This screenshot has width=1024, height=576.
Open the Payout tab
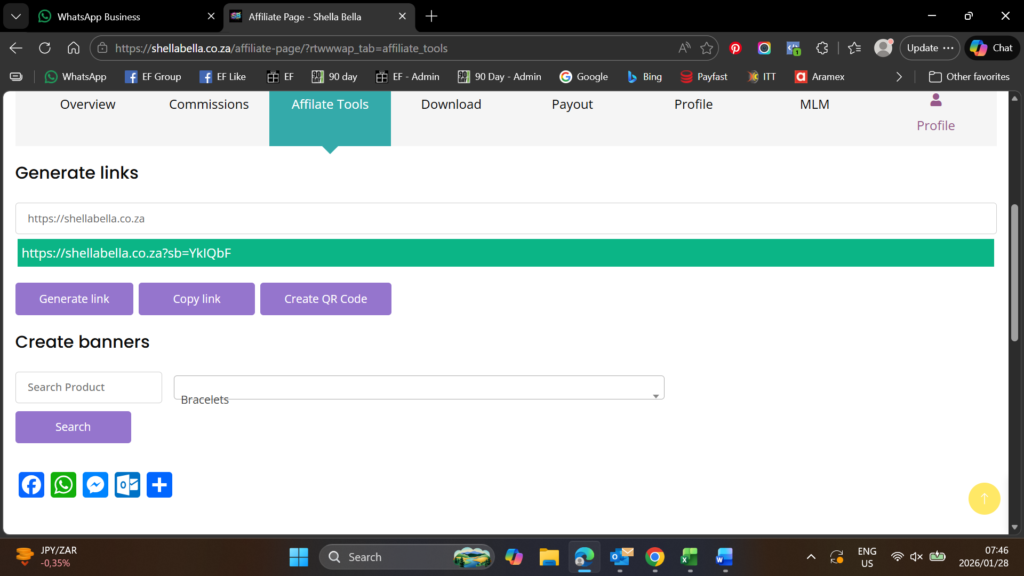click(x=572, y=105)
